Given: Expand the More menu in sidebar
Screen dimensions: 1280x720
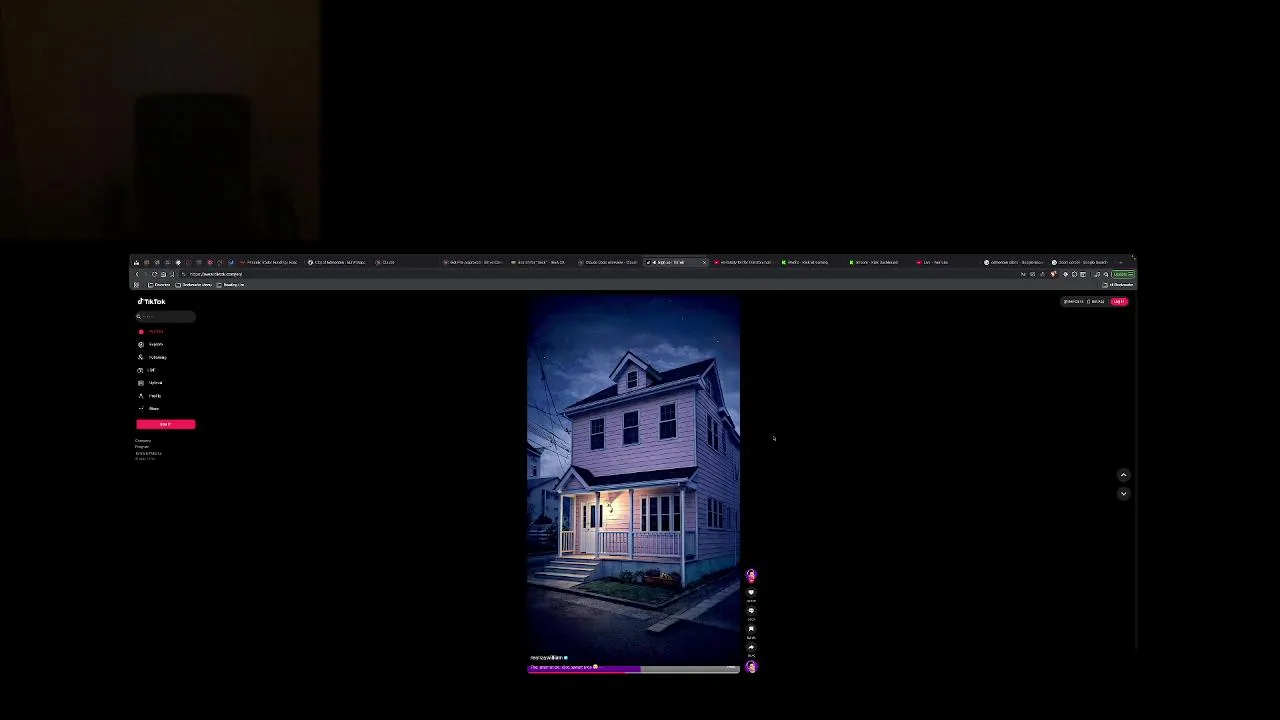Looking at the screenshot, I should click(x=150, y=408).
